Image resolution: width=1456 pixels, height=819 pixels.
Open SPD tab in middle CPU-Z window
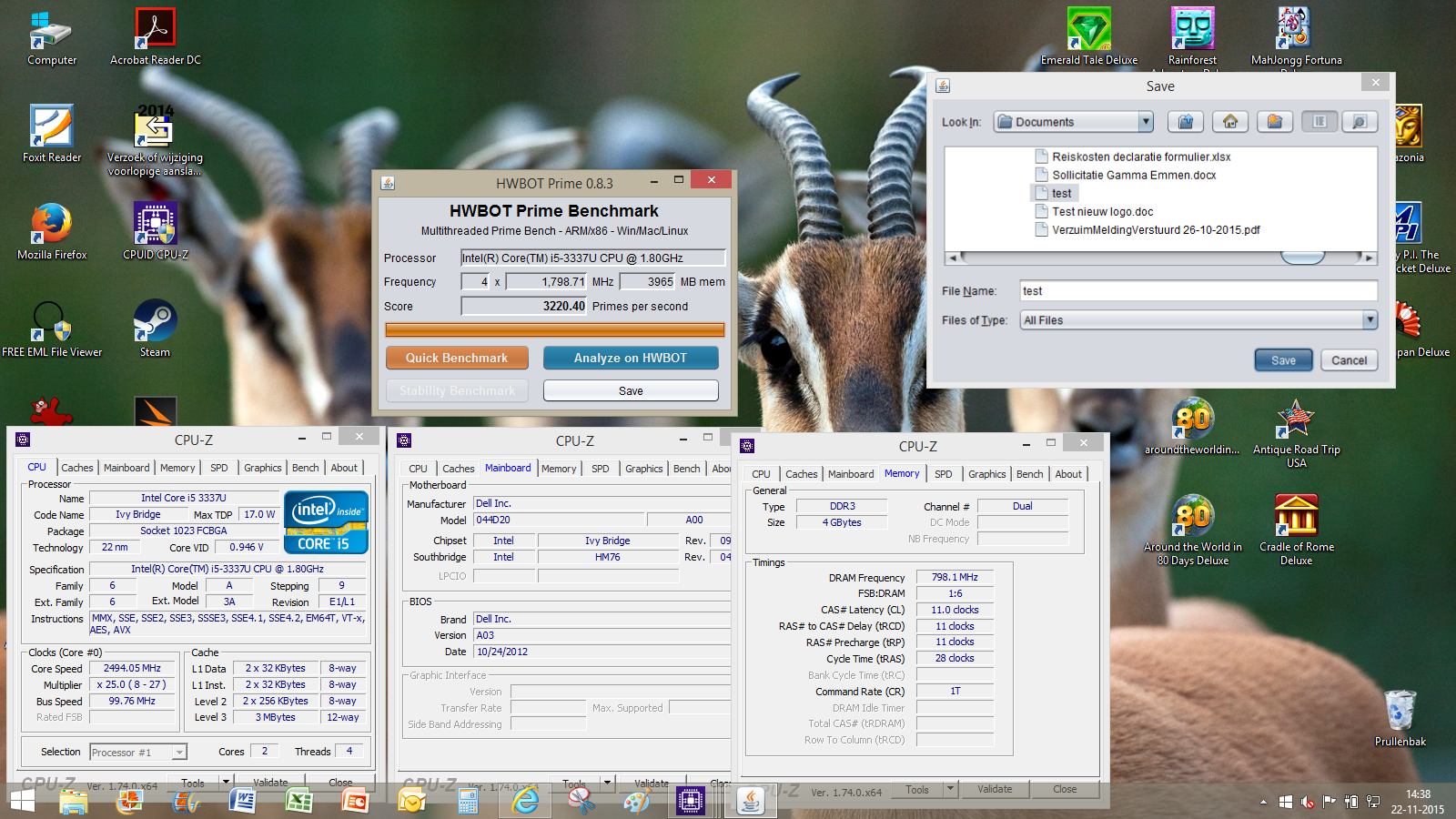601,469
